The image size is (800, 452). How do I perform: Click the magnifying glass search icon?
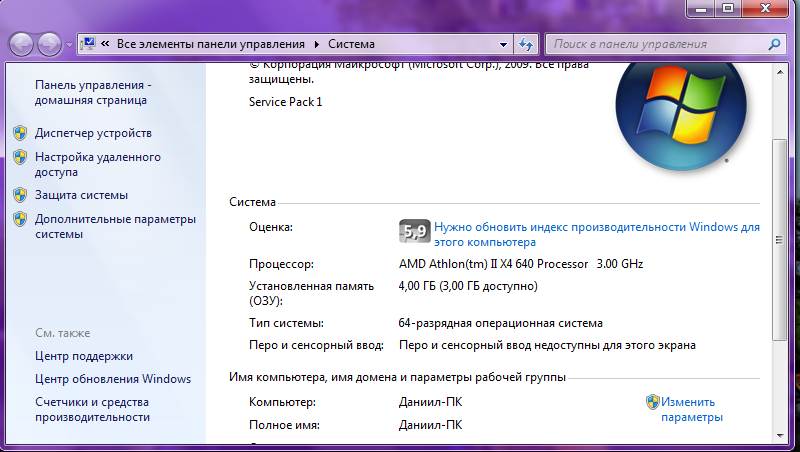click(774, 44)
